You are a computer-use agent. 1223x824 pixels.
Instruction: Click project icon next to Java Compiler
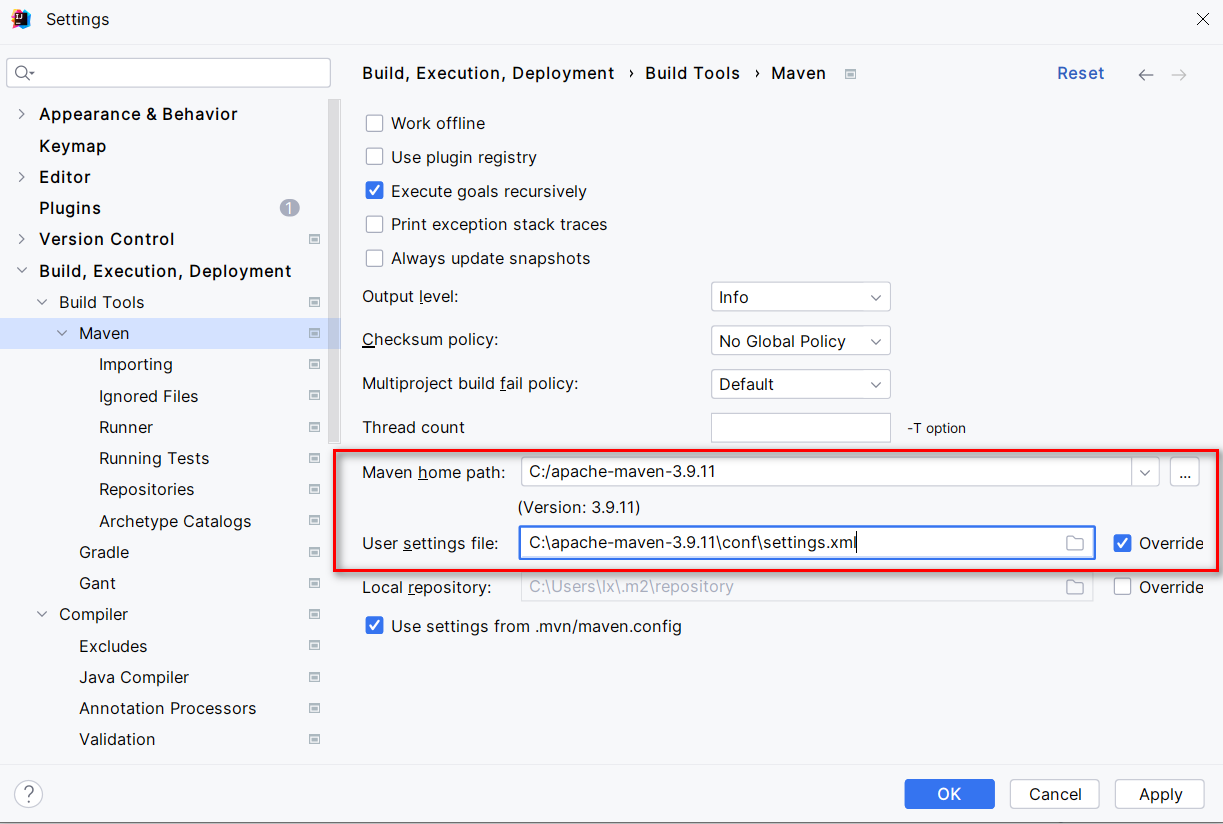point(315,677)
